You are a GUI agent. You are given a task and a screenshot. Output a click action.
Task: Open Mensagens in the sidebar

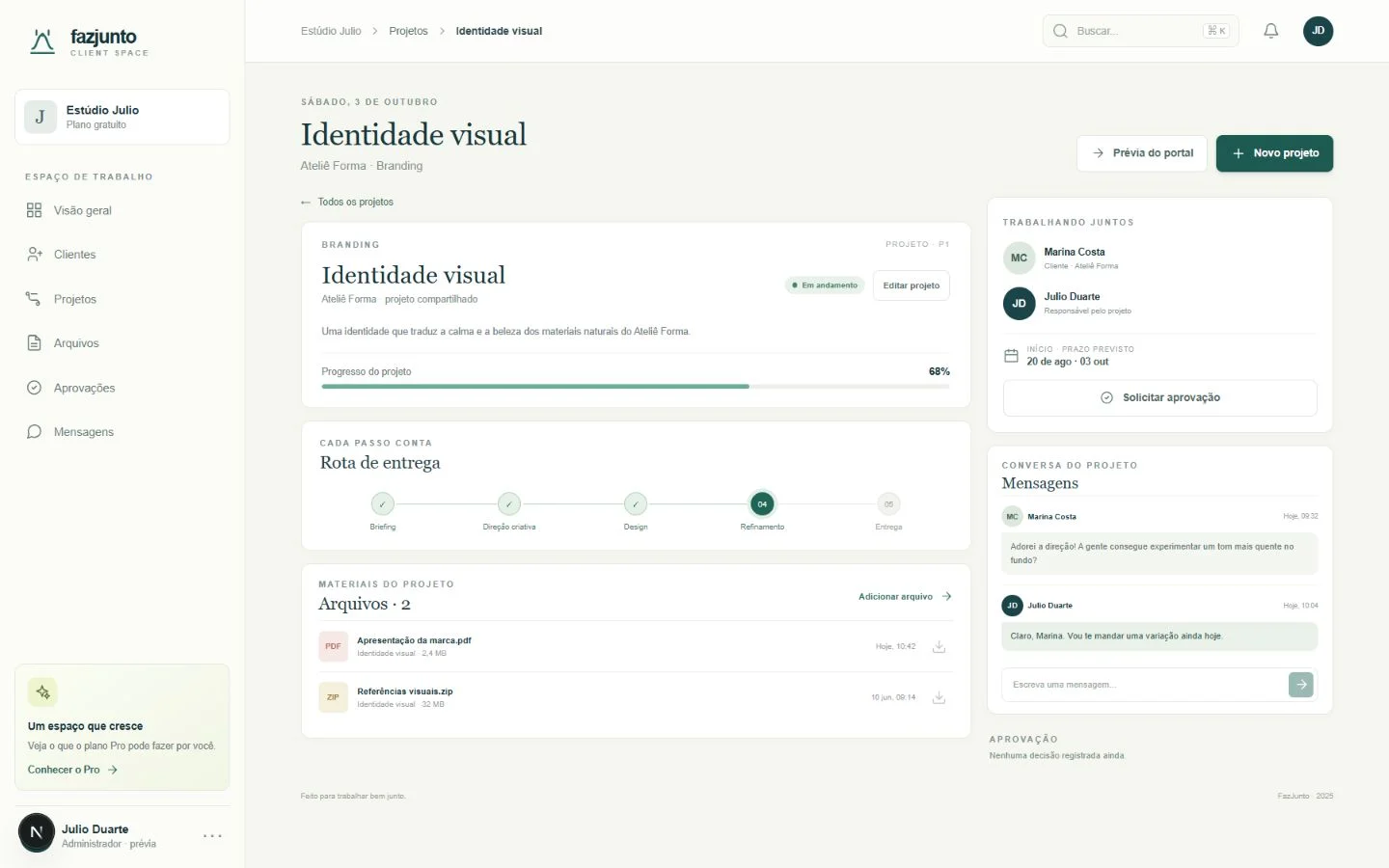point(123,432)
